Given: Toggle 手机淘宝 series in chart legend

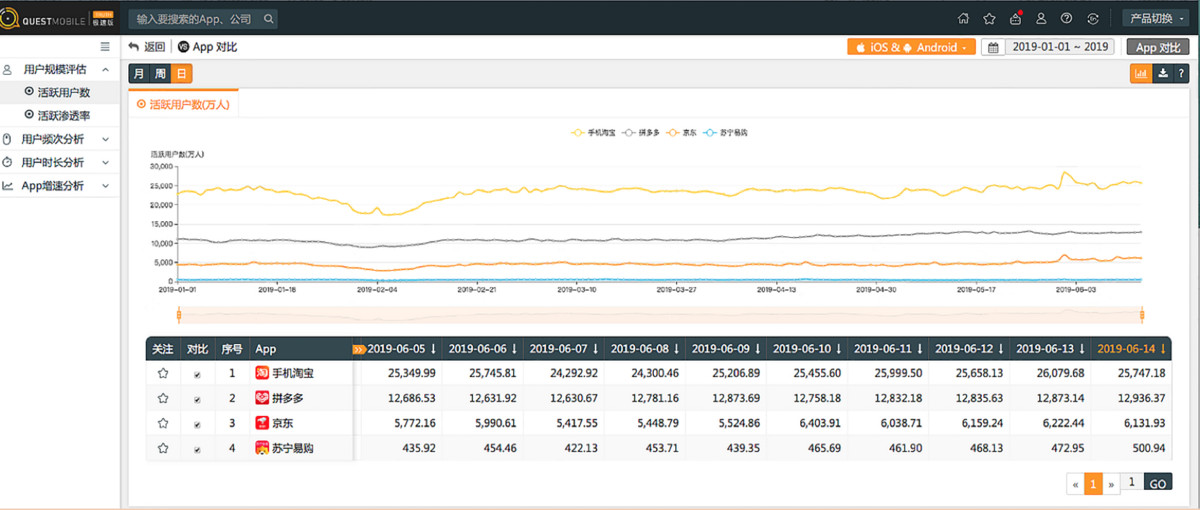Looking at the screenshot, I should click(x=592, y=132).
